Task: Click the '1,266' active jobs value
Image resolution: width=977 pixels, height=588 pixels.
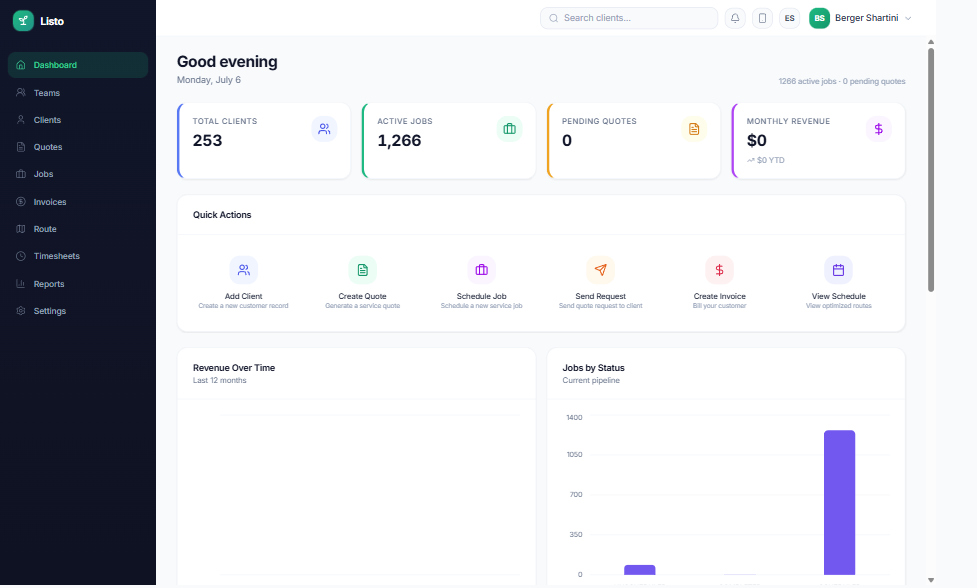Action: point(399,141)
